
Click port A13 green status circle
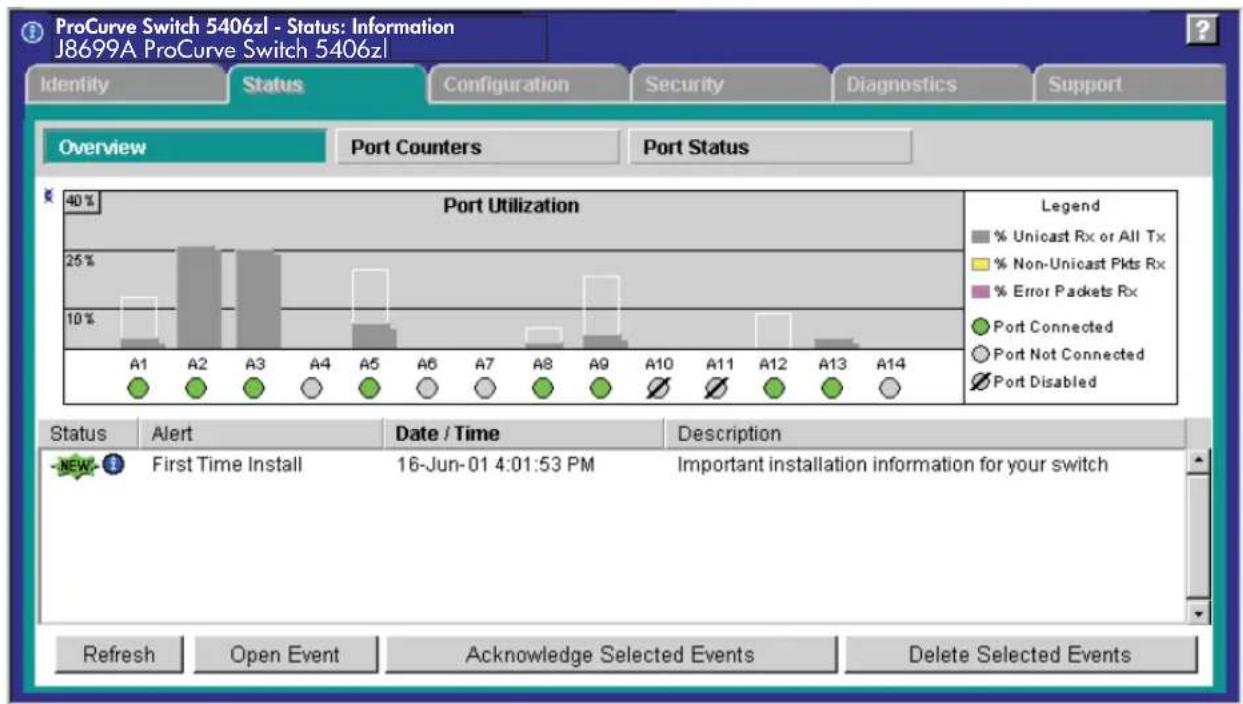(x=831, y=389)
